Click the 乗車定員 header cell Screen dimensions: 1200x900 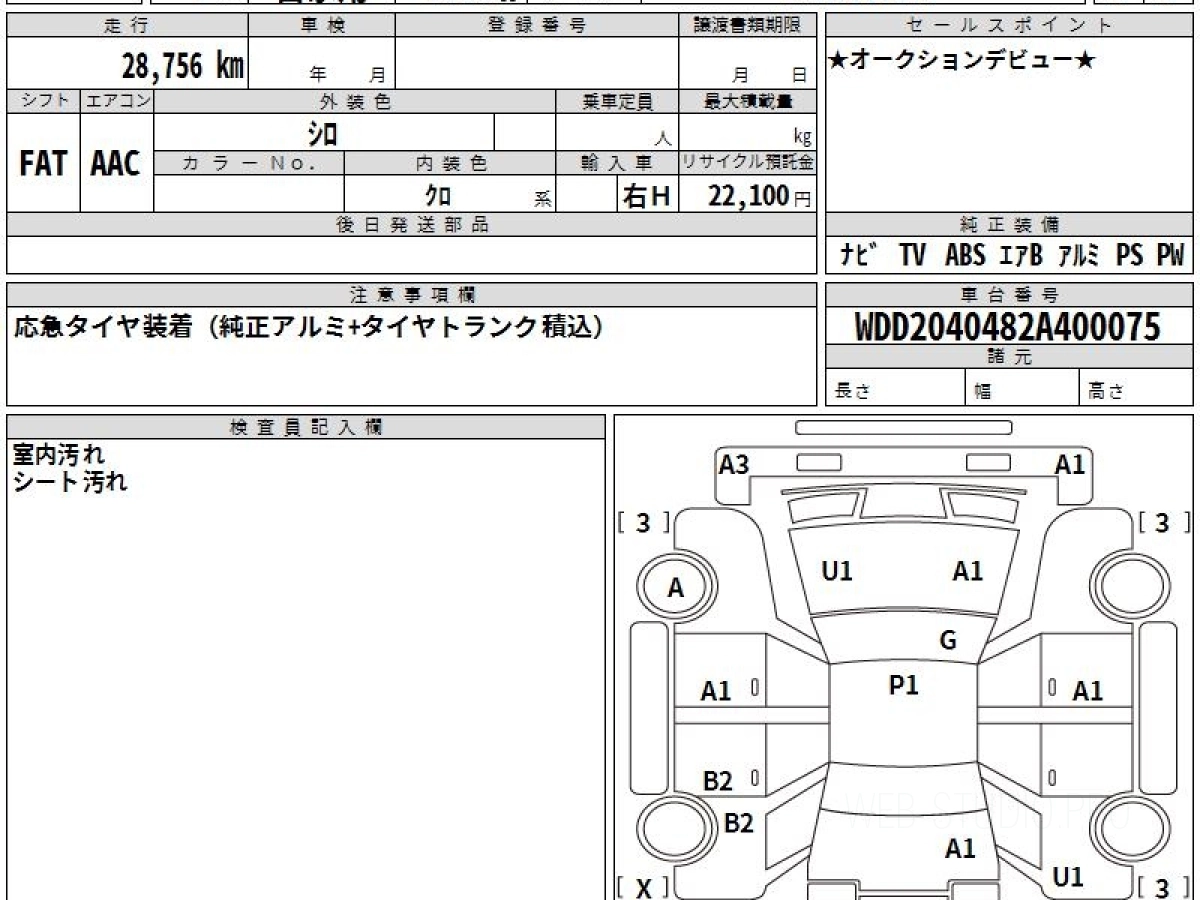tap(617, 101)
